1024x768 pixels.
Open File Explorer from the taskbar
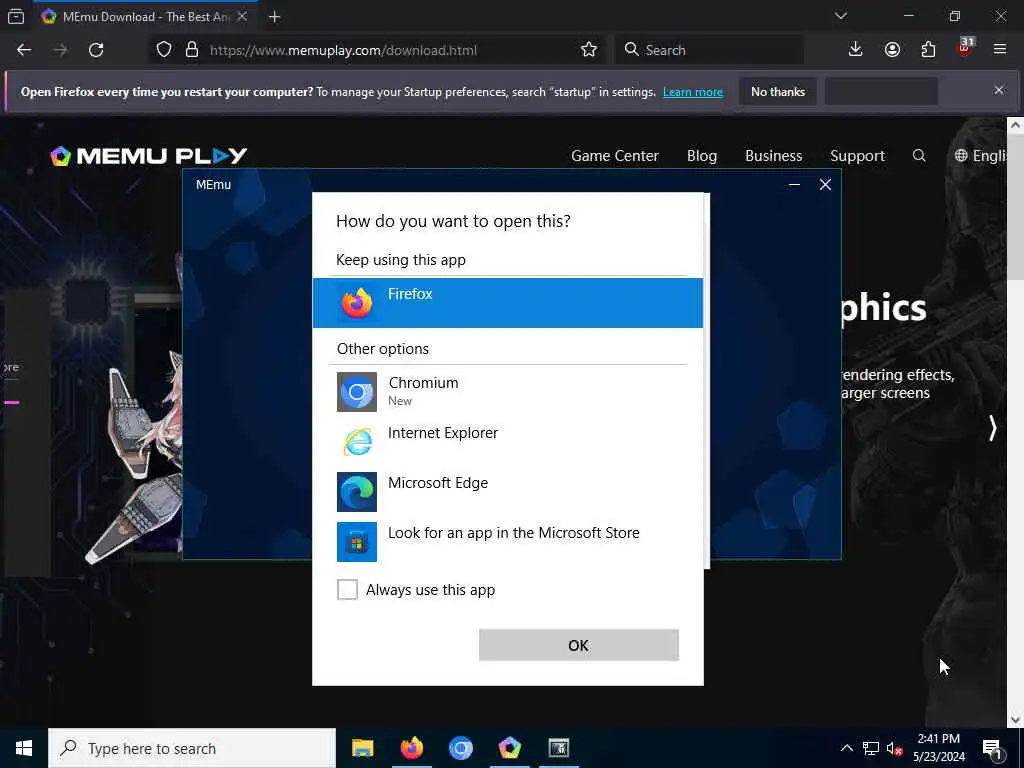[362, 748]
